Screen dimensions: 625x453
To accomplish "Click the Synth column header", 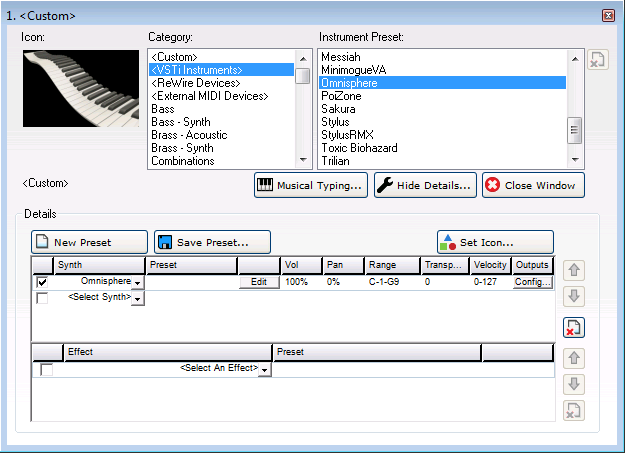I will click(99, 265).
